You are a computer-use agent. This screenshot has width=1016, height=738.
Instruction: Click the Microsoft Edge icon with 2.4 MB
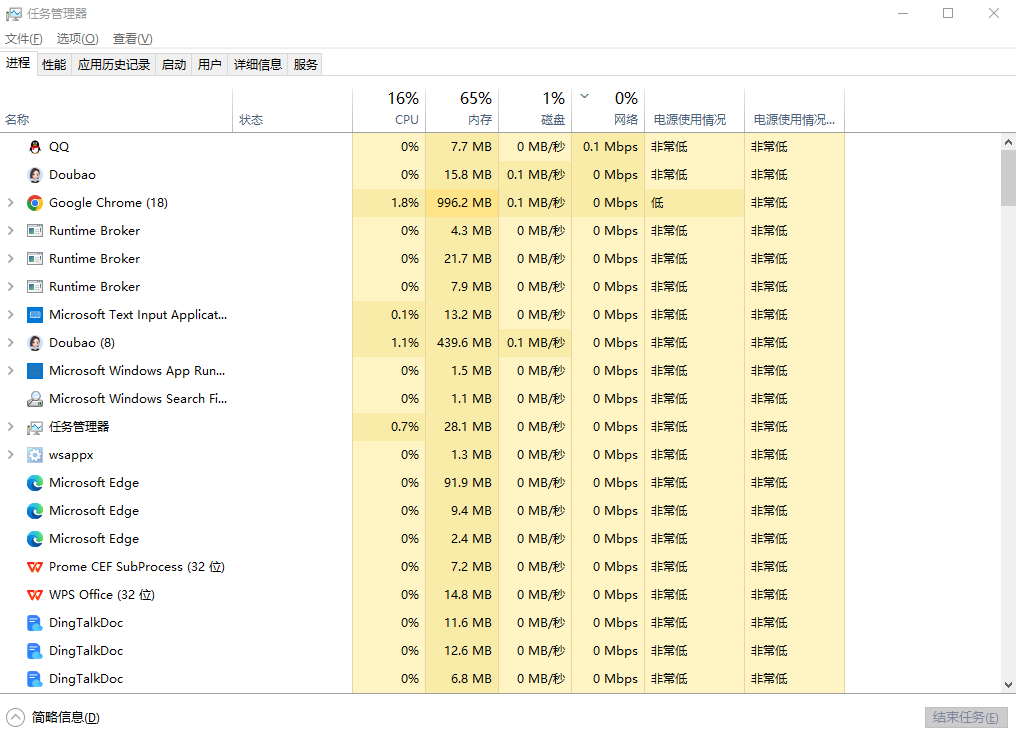[35, 539]
